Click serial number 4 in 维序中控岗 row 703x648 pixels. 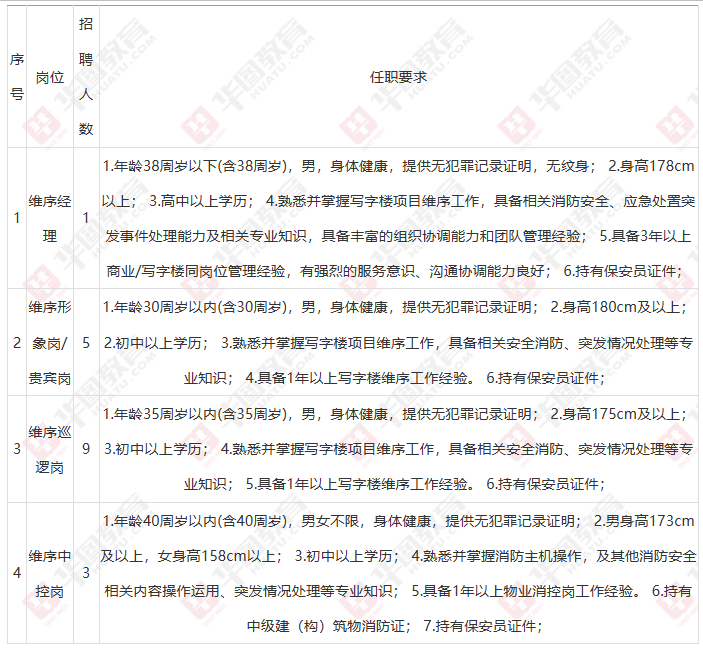coord(17,573)
